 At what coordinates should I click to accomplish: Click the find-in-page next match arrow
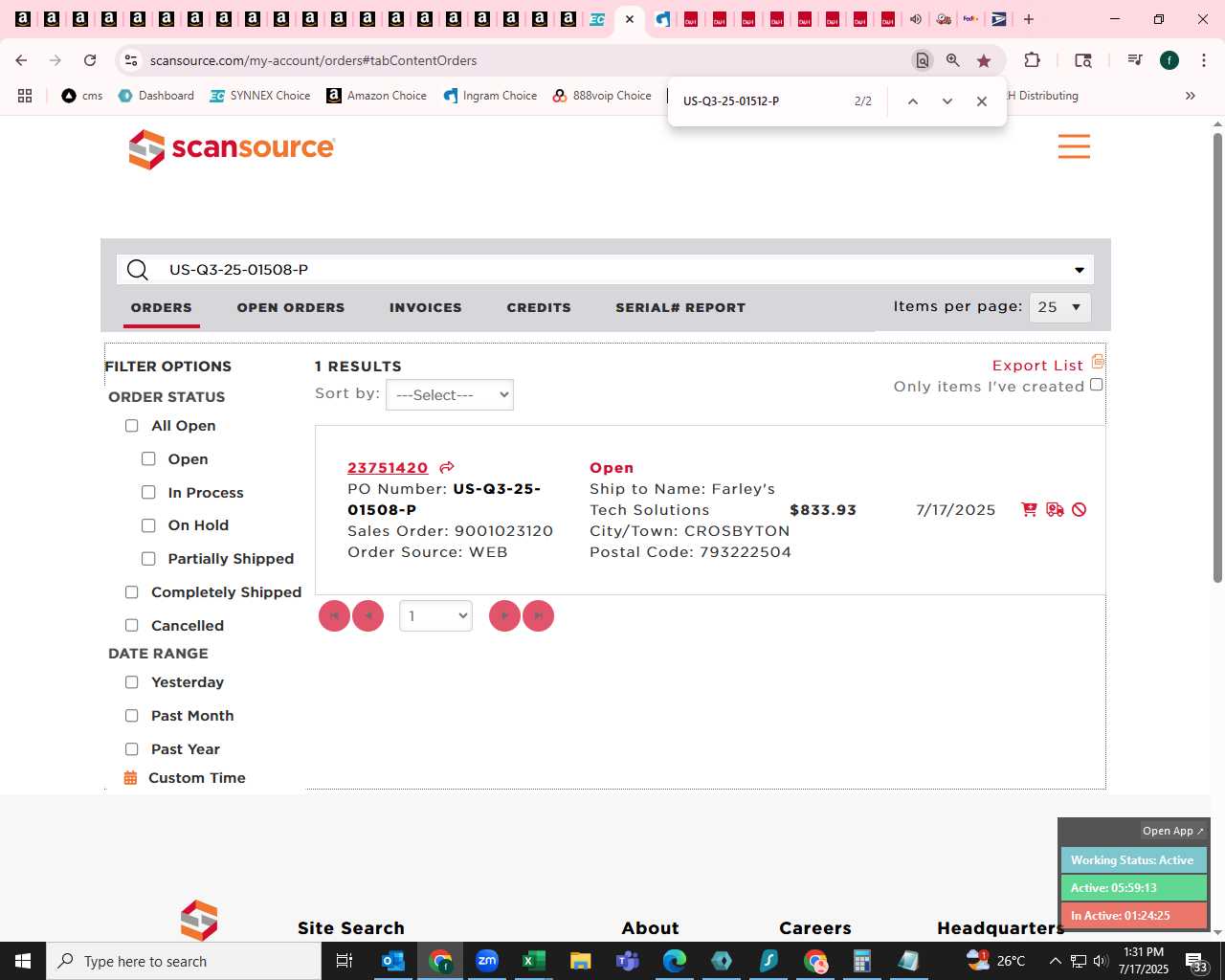(947, 101)
